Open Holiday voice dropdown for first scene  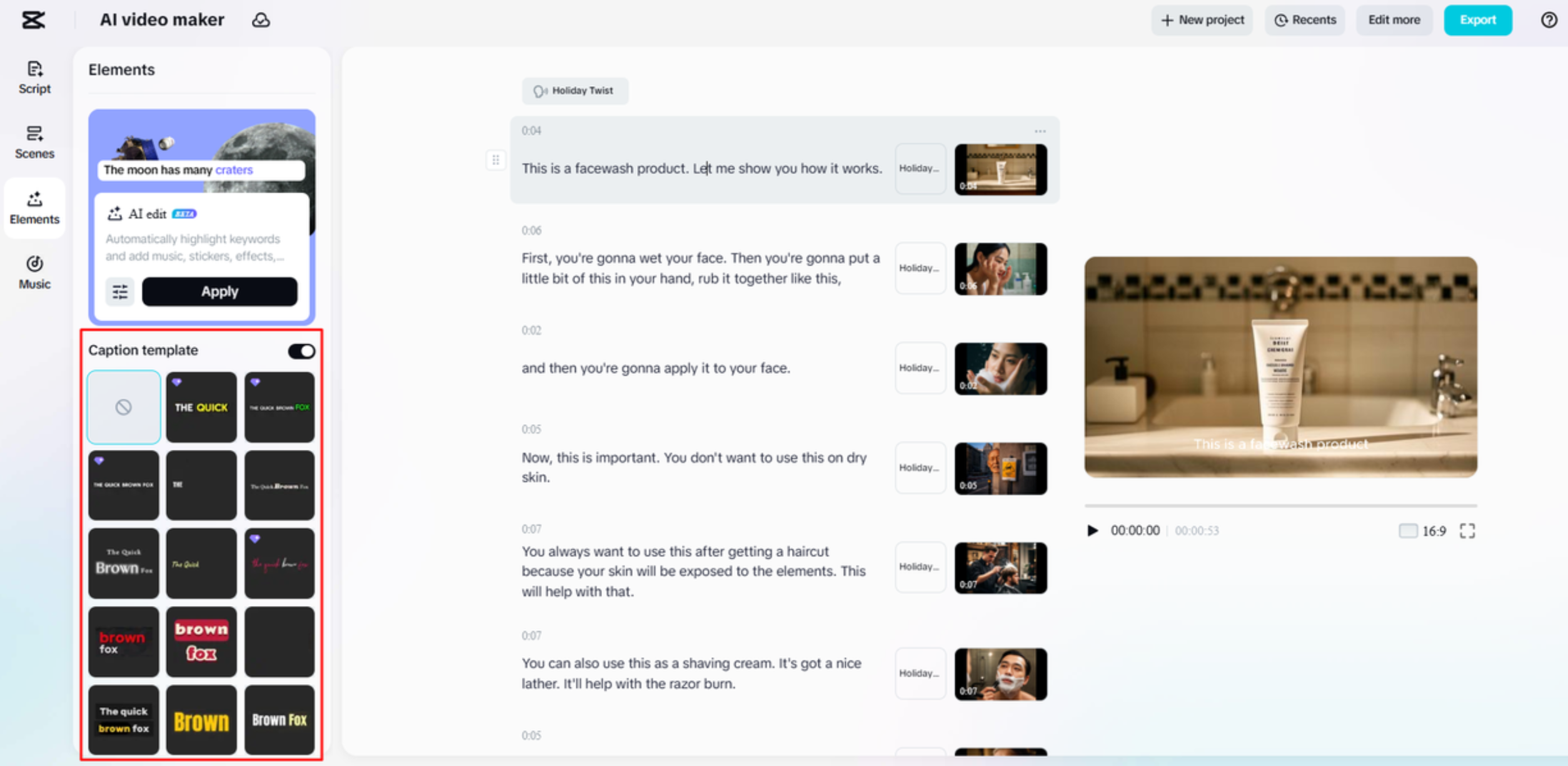[920, 169]
